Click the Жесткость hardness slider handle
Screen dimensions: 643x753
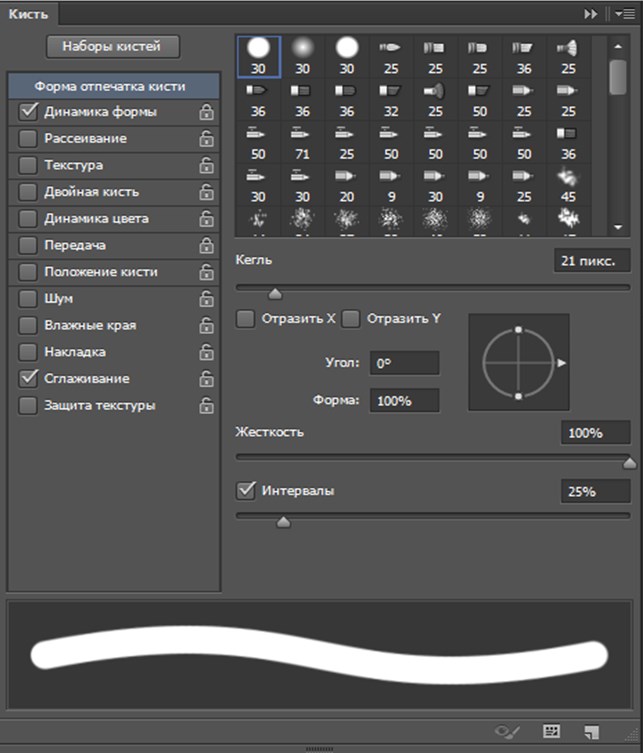tap(630, 463)
